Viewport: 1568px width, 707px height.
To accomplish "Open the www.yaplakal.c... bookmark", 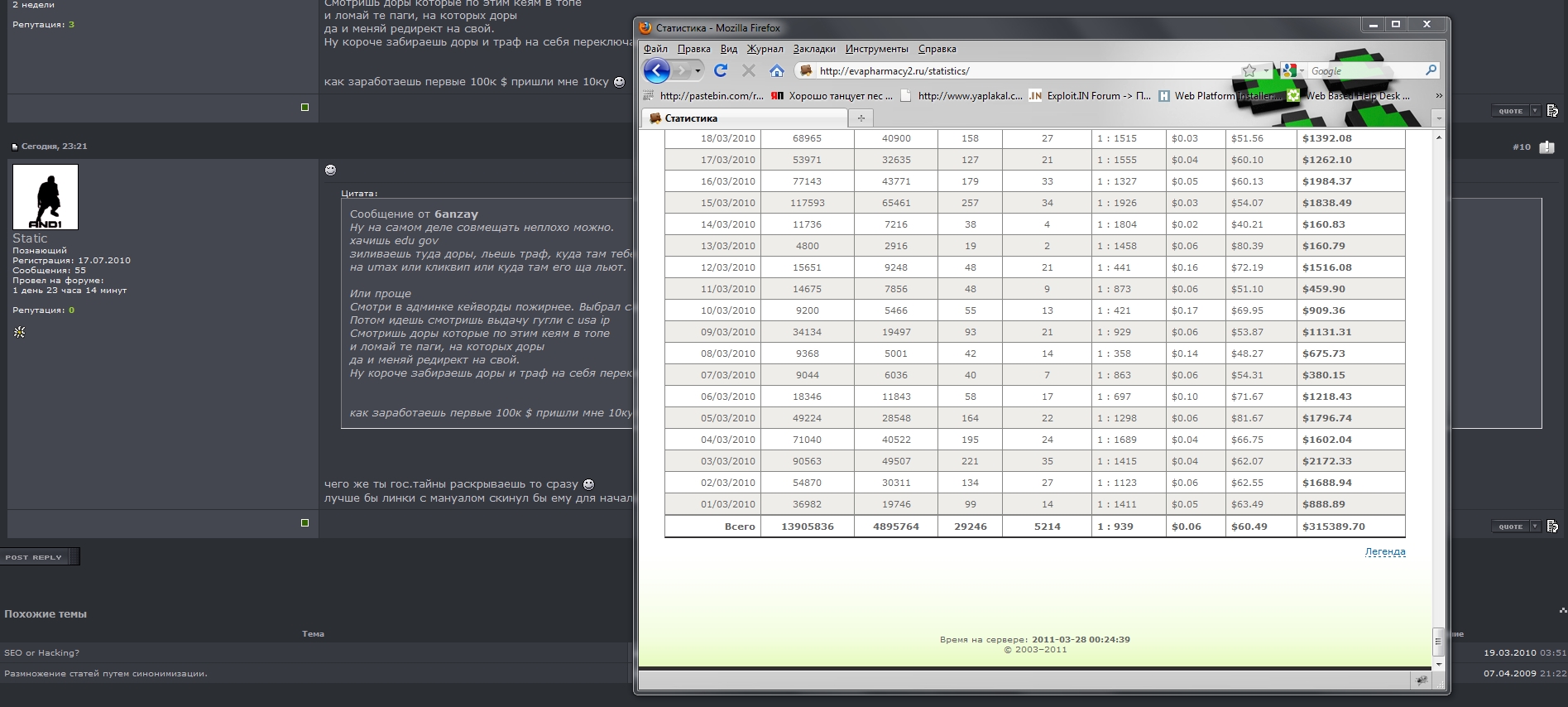I will 961,95.
